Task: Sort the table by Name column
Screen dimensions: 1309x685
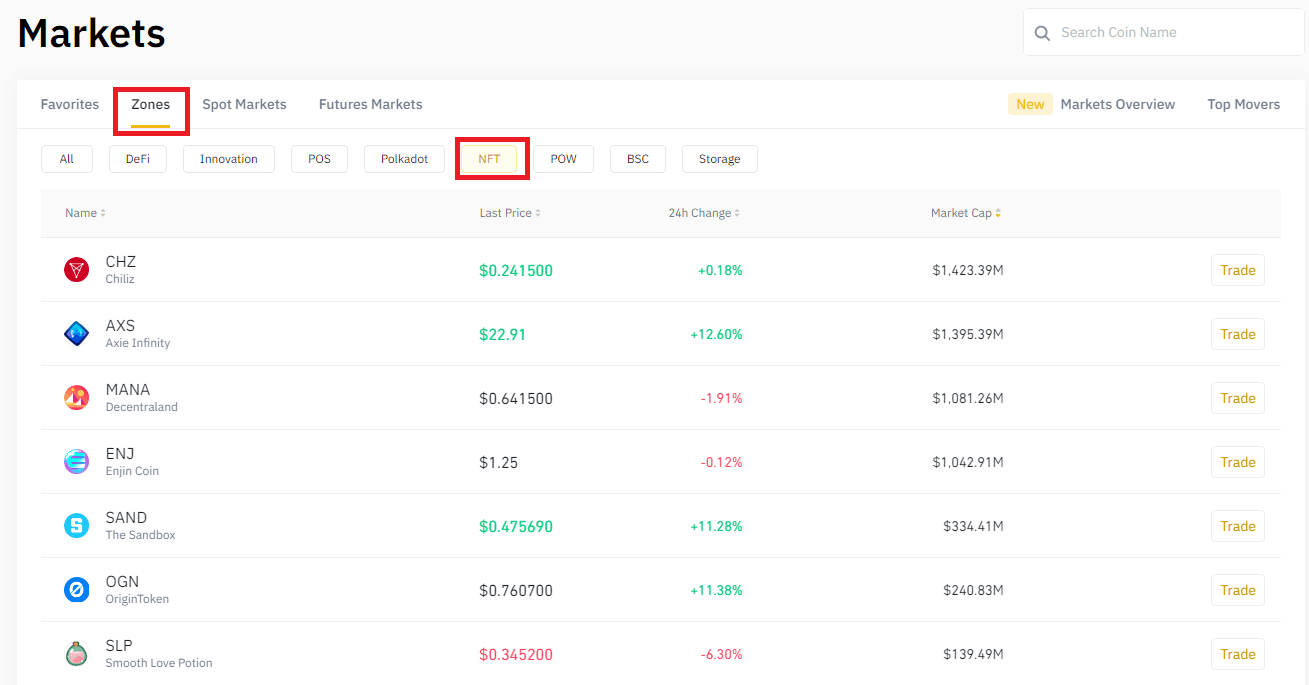Action: pos(85,213)
